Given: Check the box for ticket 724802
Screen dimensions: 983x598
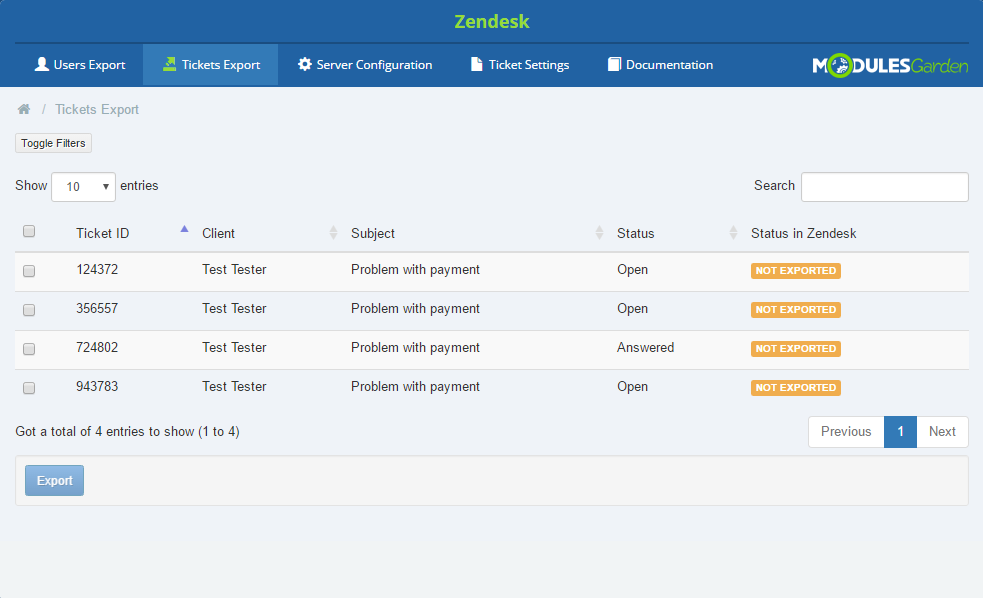Looking at the screenshot, I should pyautogui.click(x=29, y=349).
